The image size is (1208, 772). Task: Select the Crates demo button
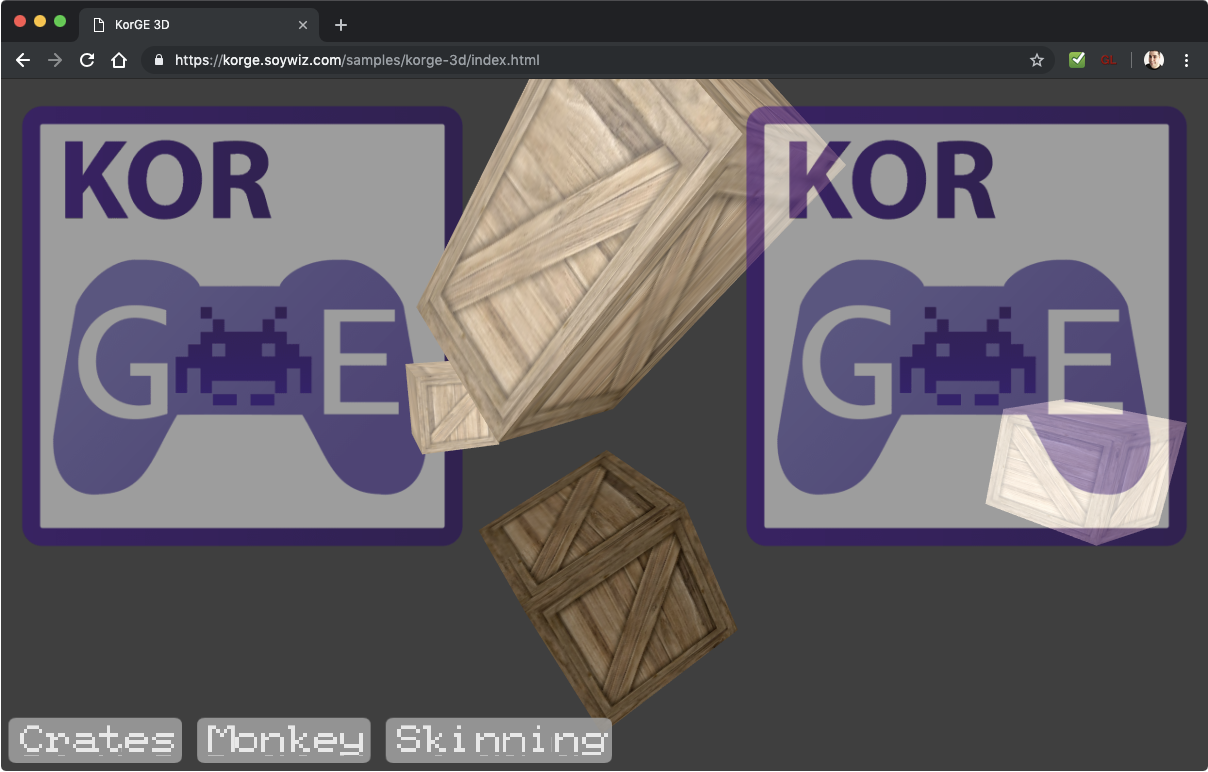[x=94, y=740]
